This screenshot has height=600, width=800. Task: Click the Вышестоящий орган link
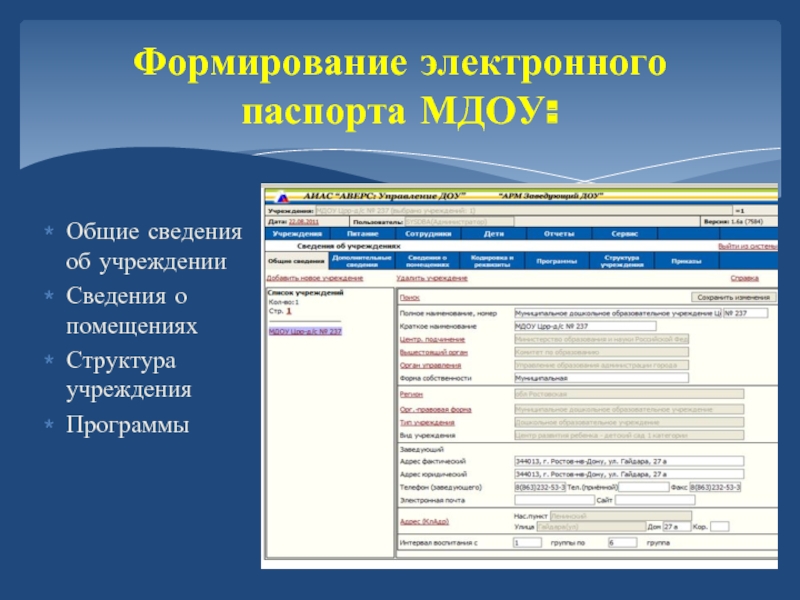[434, 352]
